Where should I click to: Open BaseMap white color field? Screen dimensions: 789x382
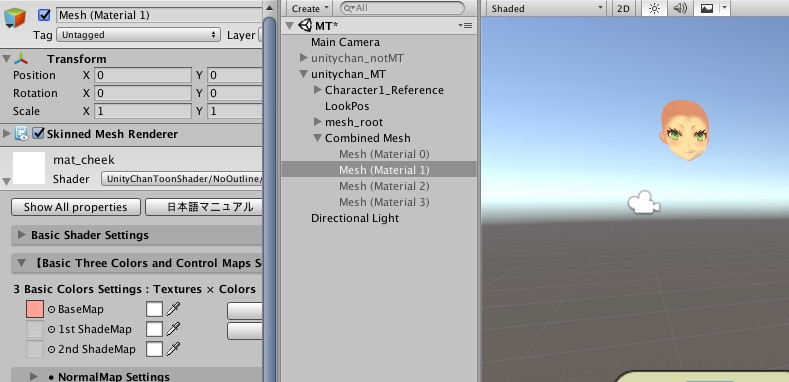pos(154,309)
